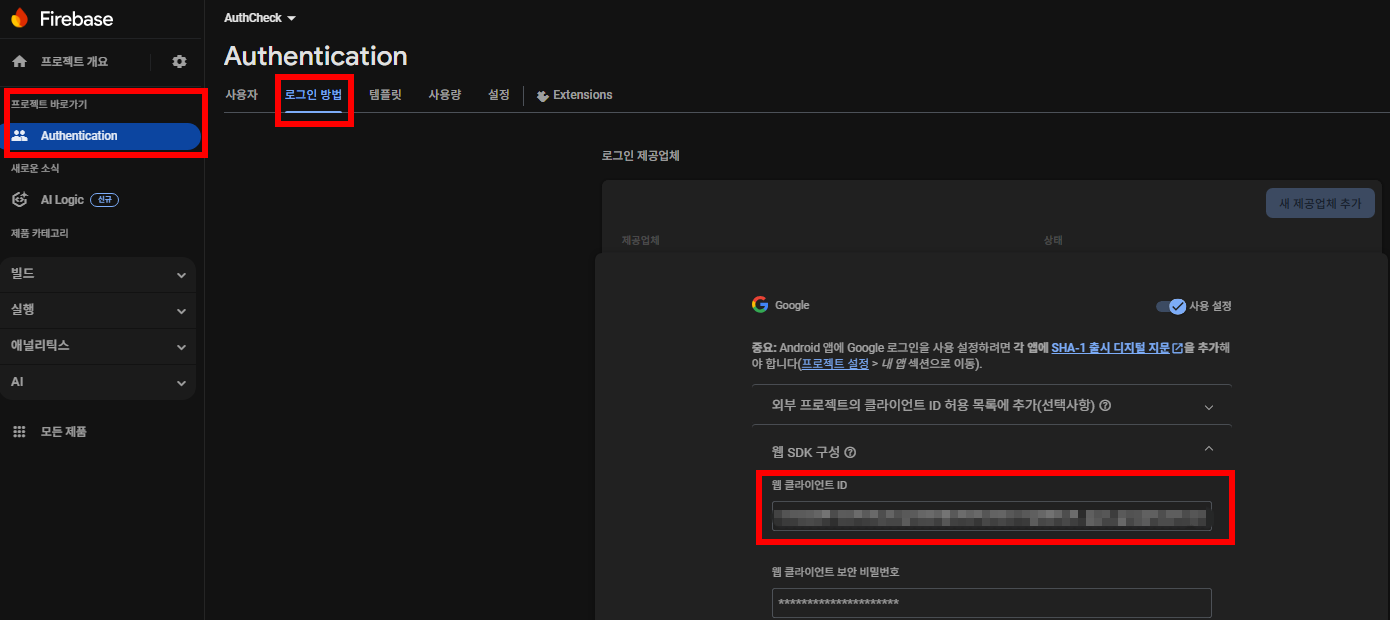This screenshot has height=620, width=1390.
Task: Click help icon beside 웹 SDK 구성
Action: pyautogui.click(x=850, y=453)
